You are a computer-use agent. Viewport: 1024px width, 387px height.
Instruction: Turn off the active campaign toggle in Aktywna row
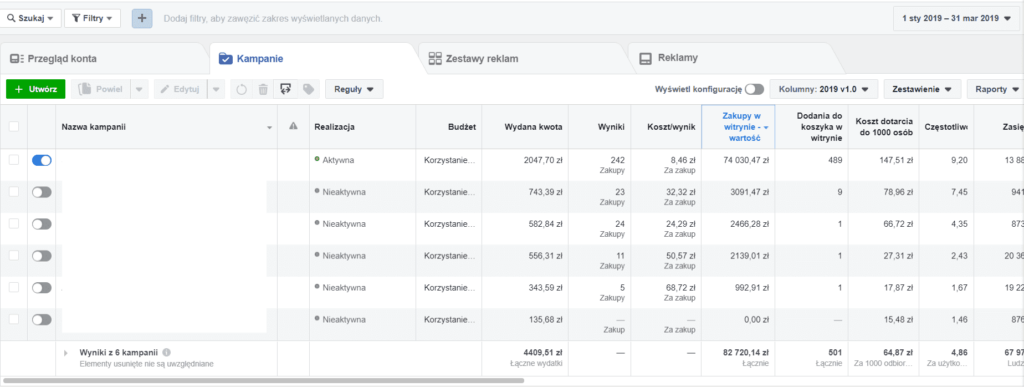[x=42, y=161]
